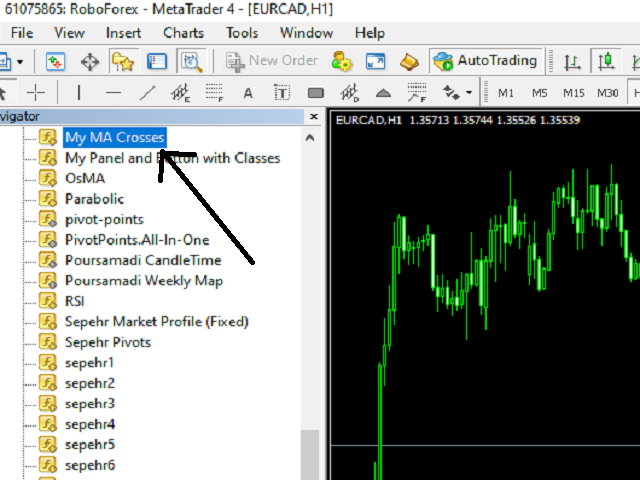Select the Fibonacci retracement tool
This screenshot has height=480, width=640.
(215, 93)
